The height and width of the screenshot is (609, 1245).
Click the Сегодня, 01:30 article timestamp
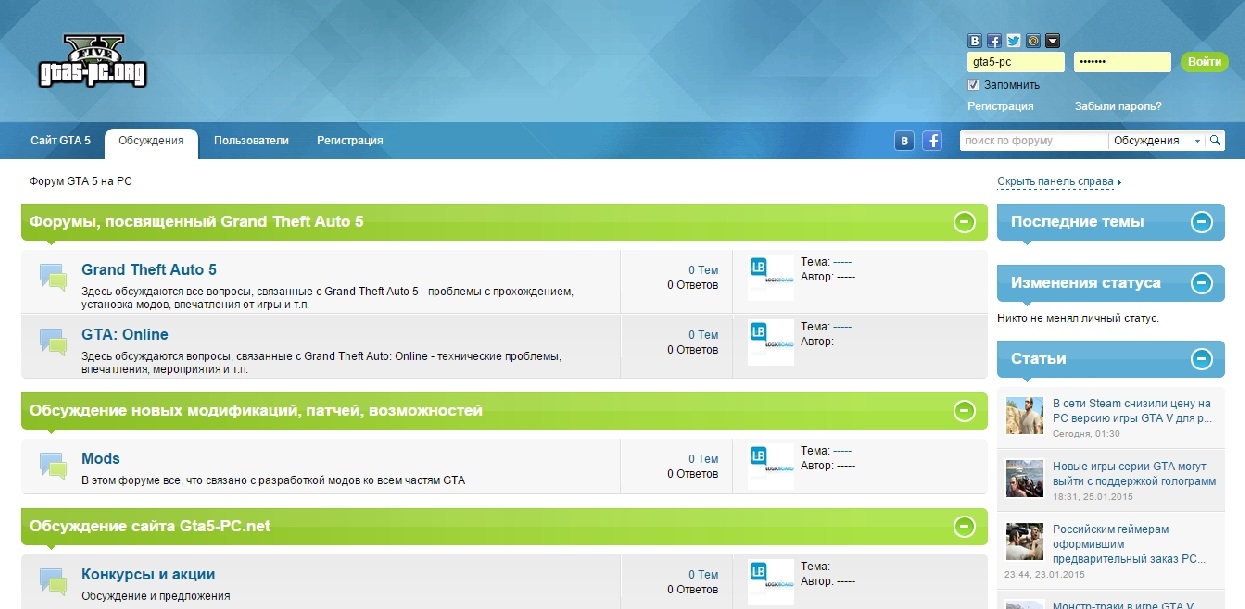[x=1086, y=434]
